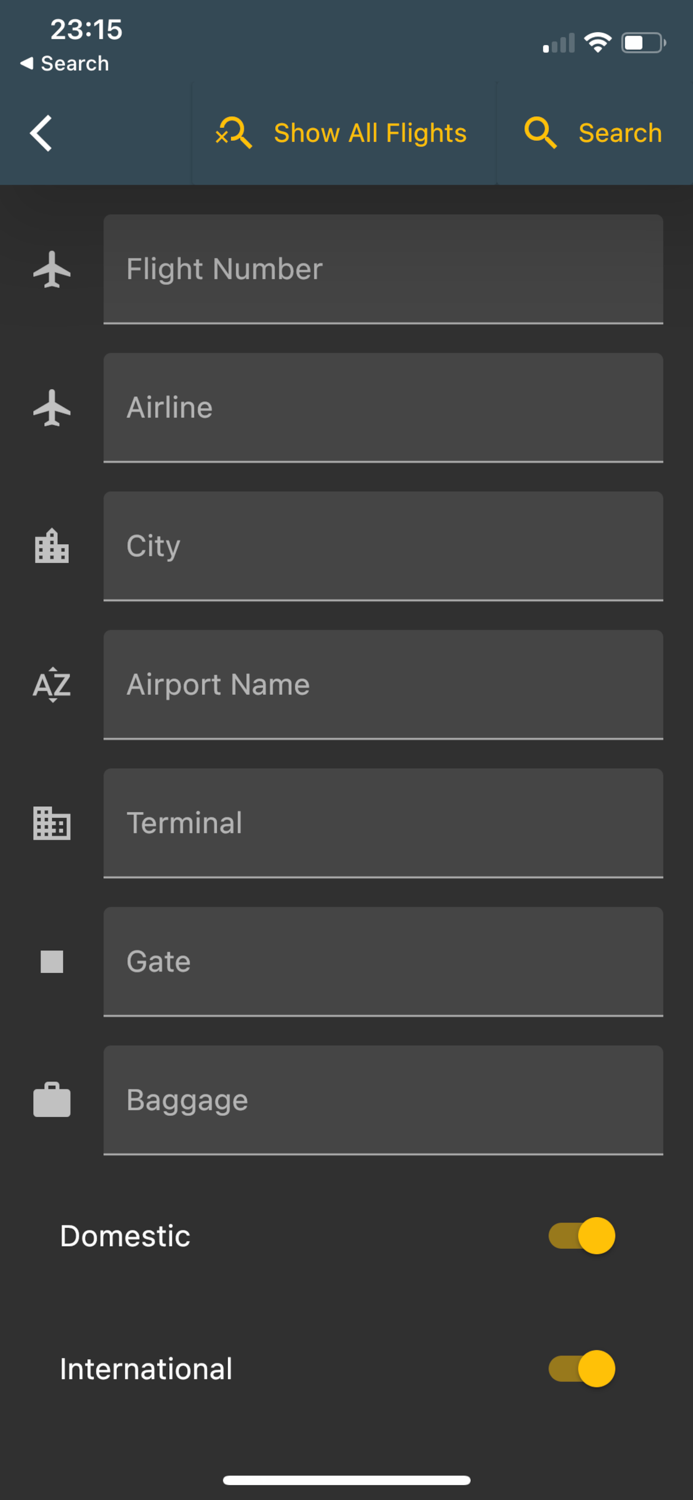The image size is (693, 1500).
Task: Select the airplane icon beside the Airline field
Action: 51,408
